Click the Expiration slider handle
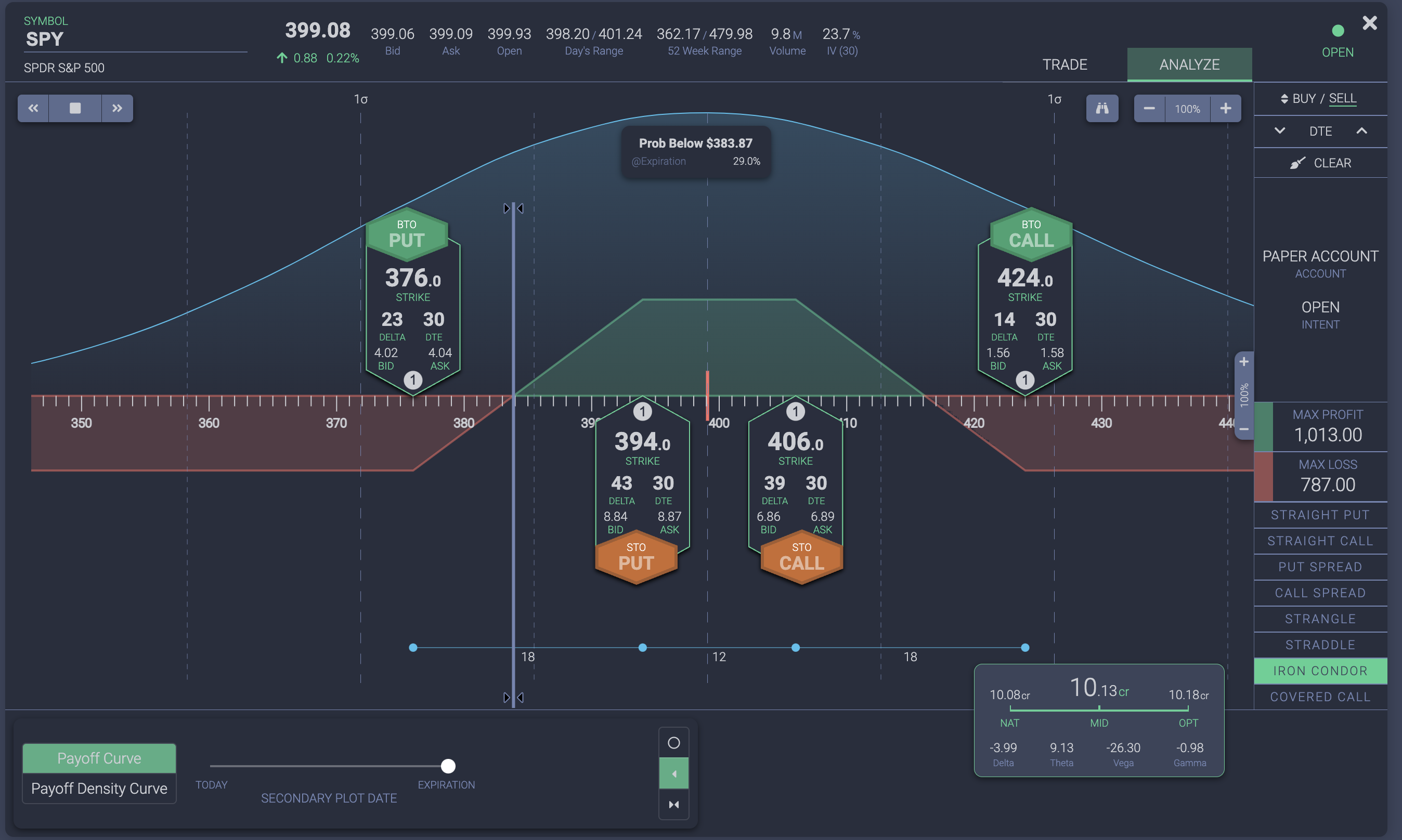The width and height of the screenshot is (1402, 840). 448,766
